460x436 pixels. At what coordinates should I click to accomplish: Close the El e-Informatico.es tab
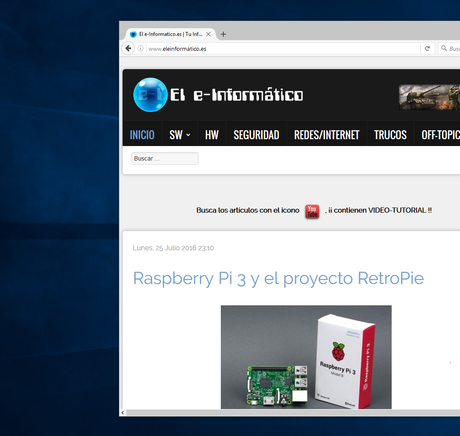point(208,34)
